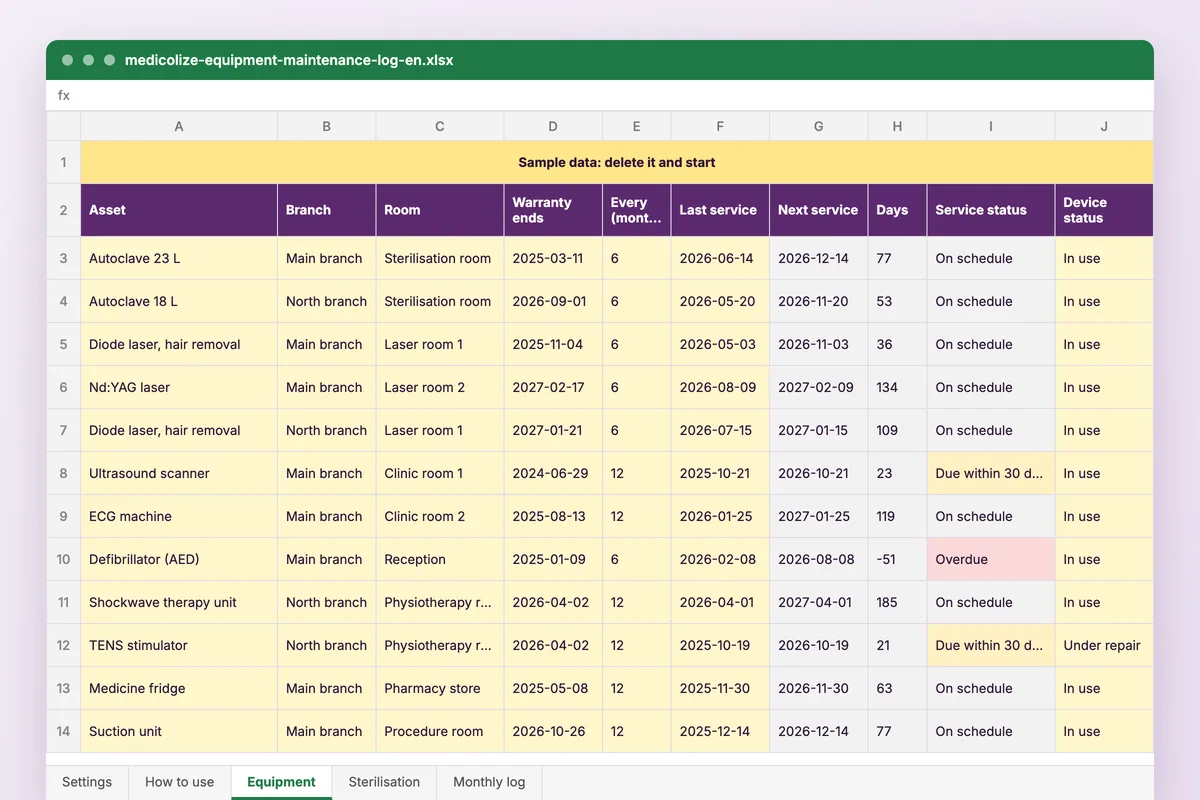
Task: Click the 'Device status' header cell
Action: [1104, 210]
